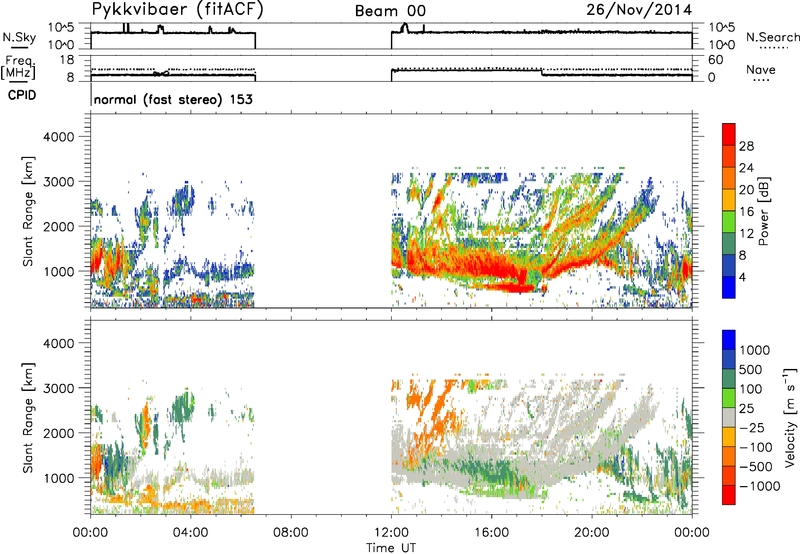800x554 pixels.
Task: Click the blue bottom of the power color bar
Action: pyautogui.click(x=729, y=288)
